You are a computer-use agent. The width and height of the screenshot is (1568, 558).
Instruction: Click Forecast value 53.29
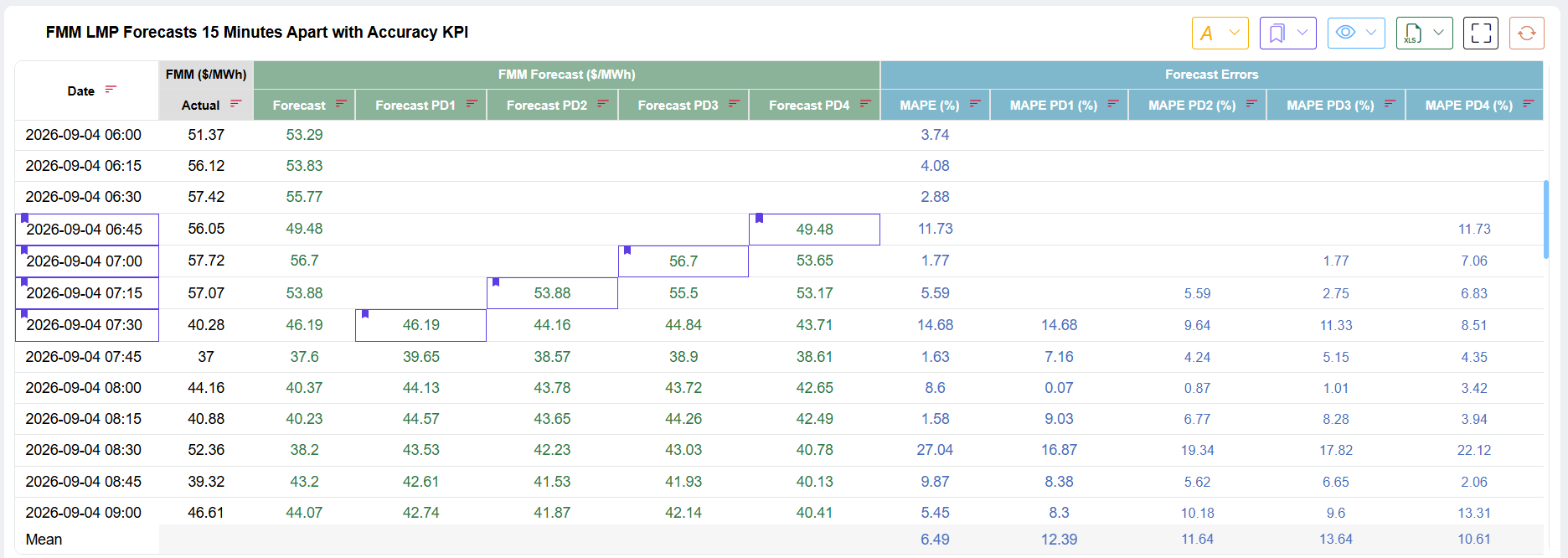click(x=304, y=135)
